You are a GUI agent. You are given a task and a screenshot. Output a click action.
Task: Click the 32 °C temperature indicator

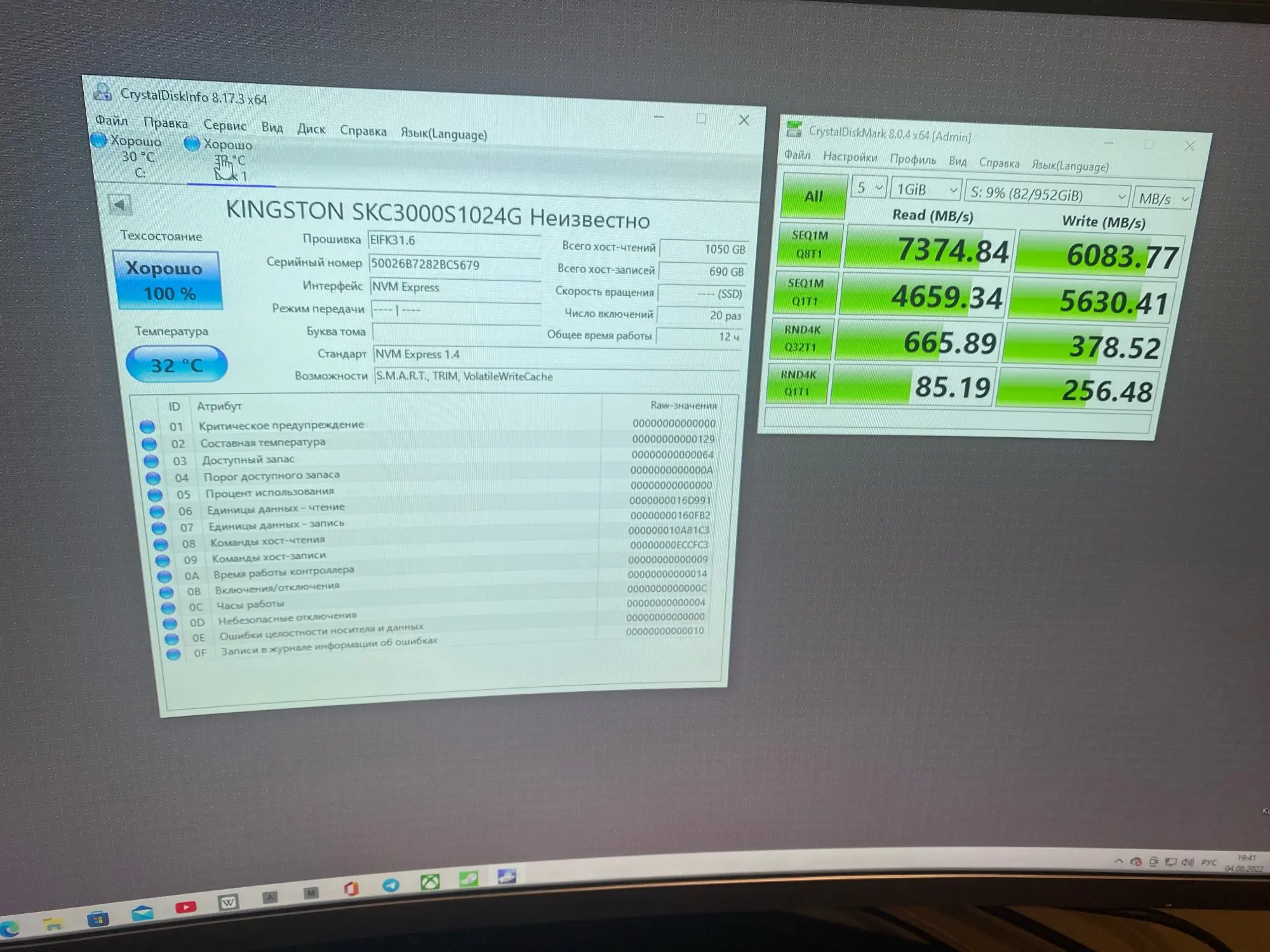177,365
